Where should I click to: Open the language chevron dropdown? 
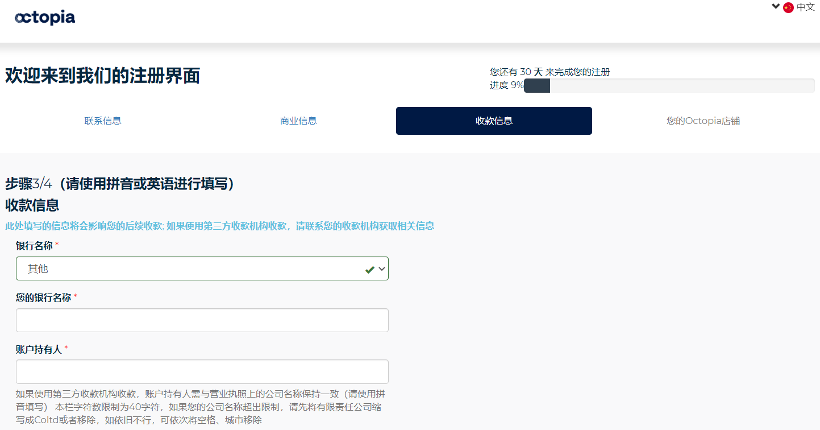pyautogui.click(x=776, y=6)
